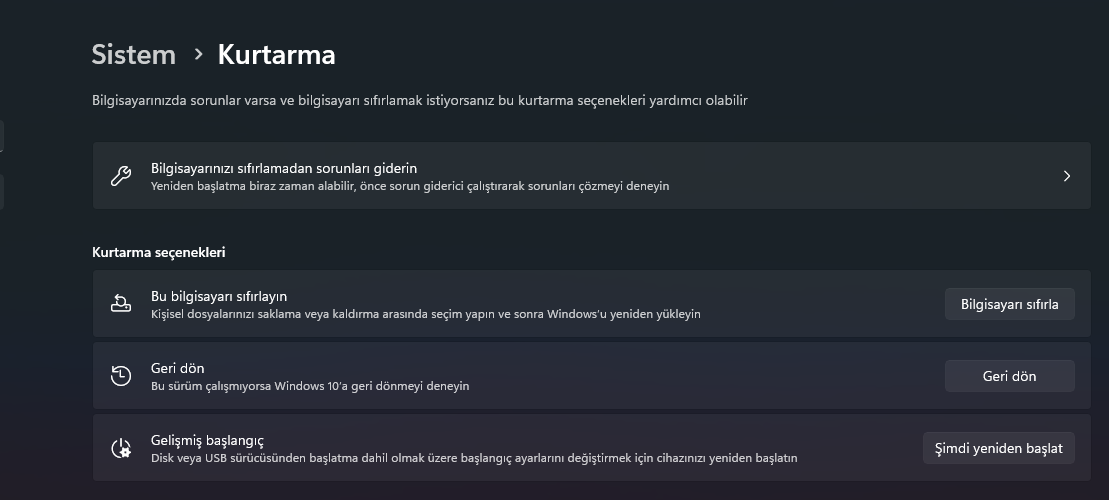Click the Windows 10'a geri dönmeyi deneyin description
The image size is (1109, 500).
tap(310, 385)
